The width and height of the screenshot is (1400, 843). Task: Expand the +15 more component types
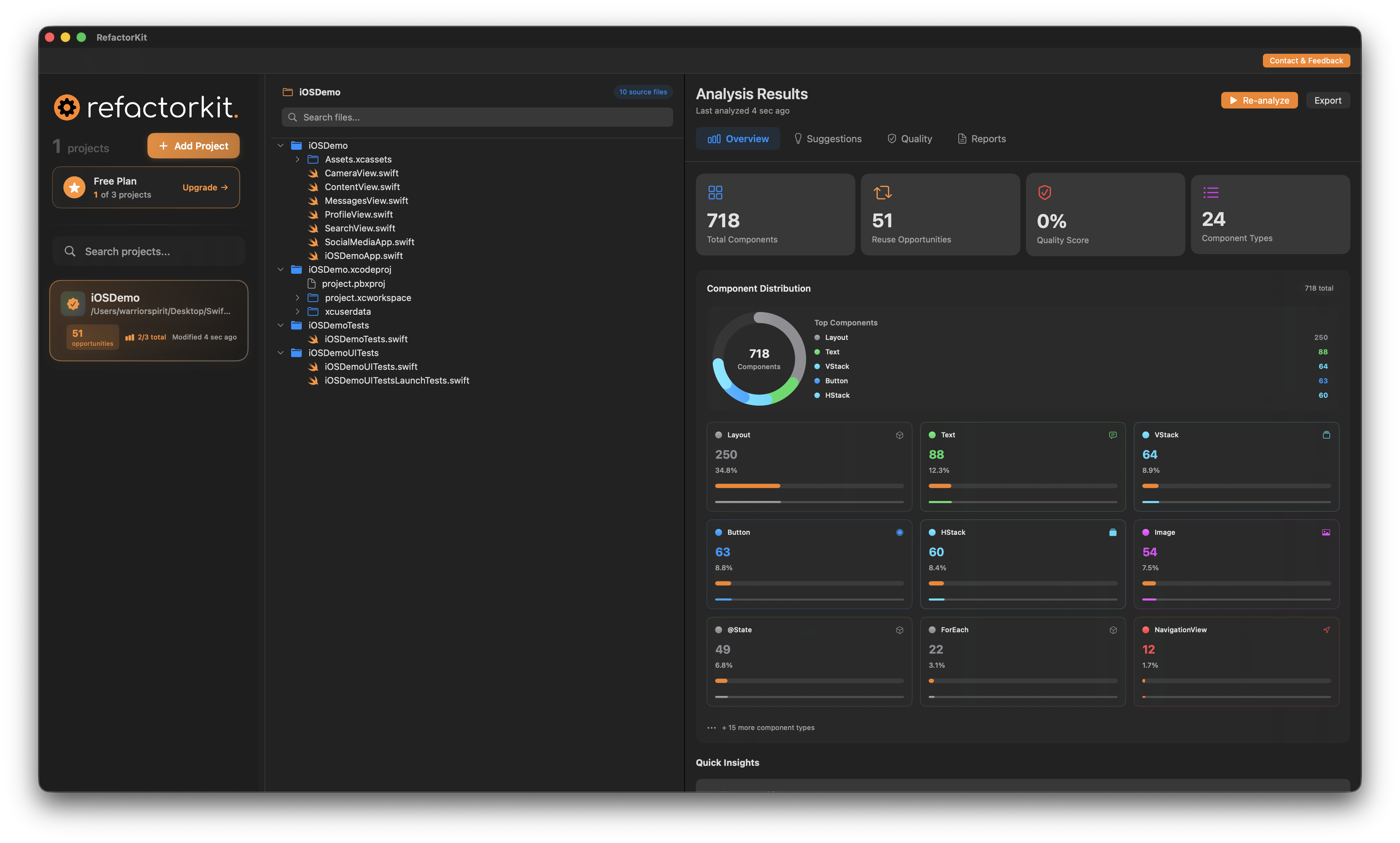[x=761, y=728]
